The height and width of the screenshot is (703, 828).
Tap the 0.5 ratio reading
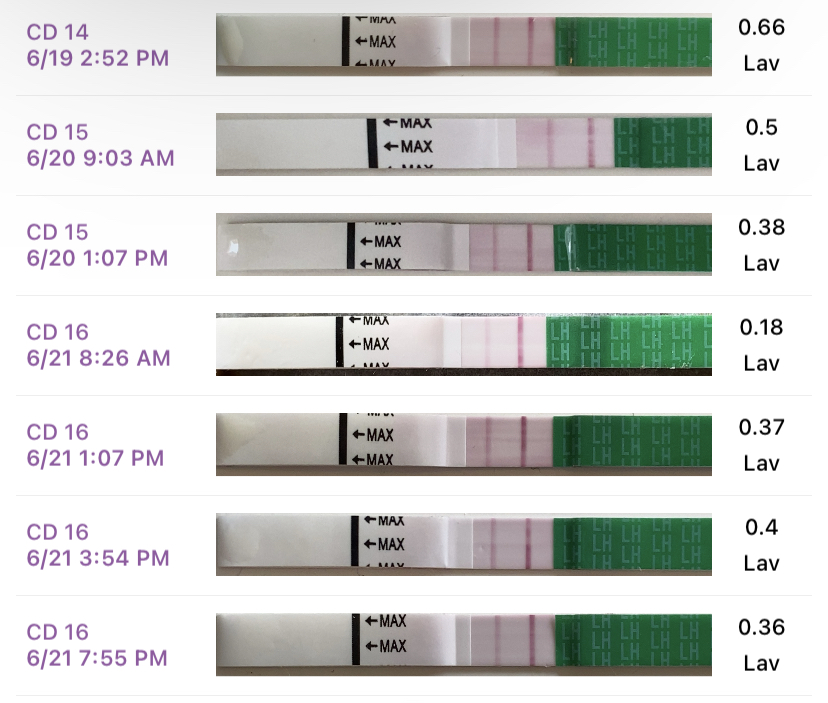tap(761, 127)
